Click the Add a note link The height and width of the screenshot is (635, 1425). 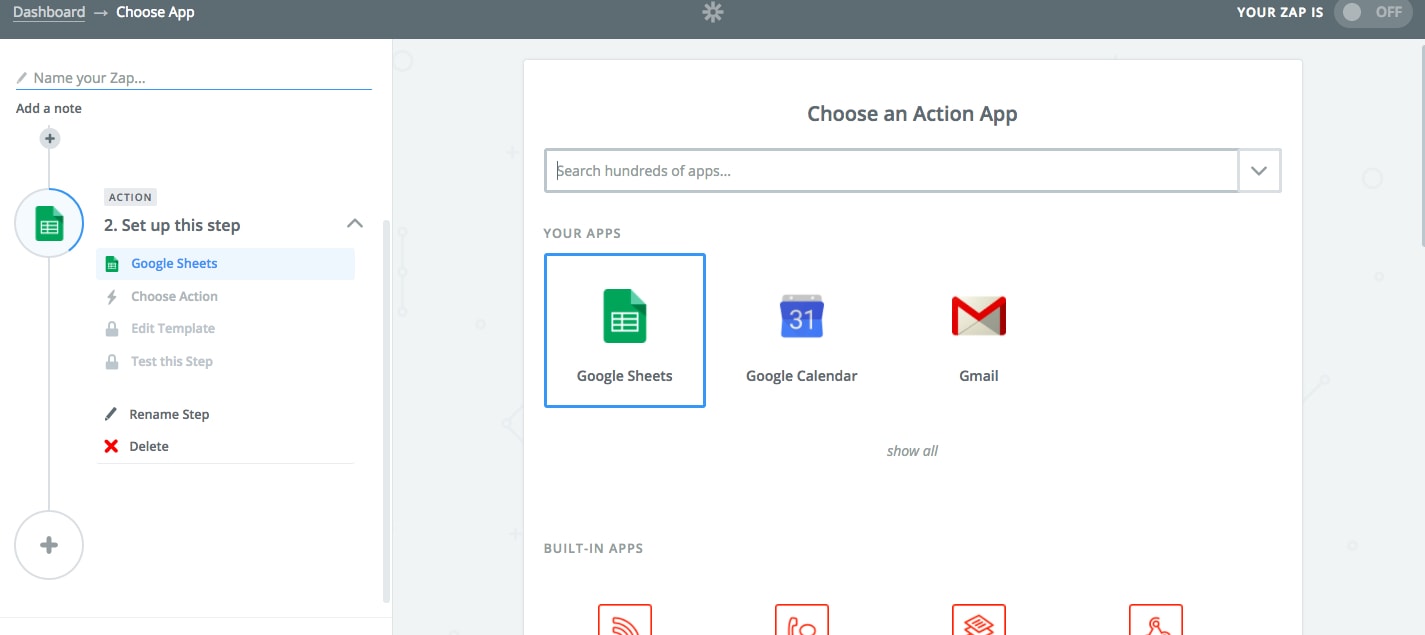49,108
